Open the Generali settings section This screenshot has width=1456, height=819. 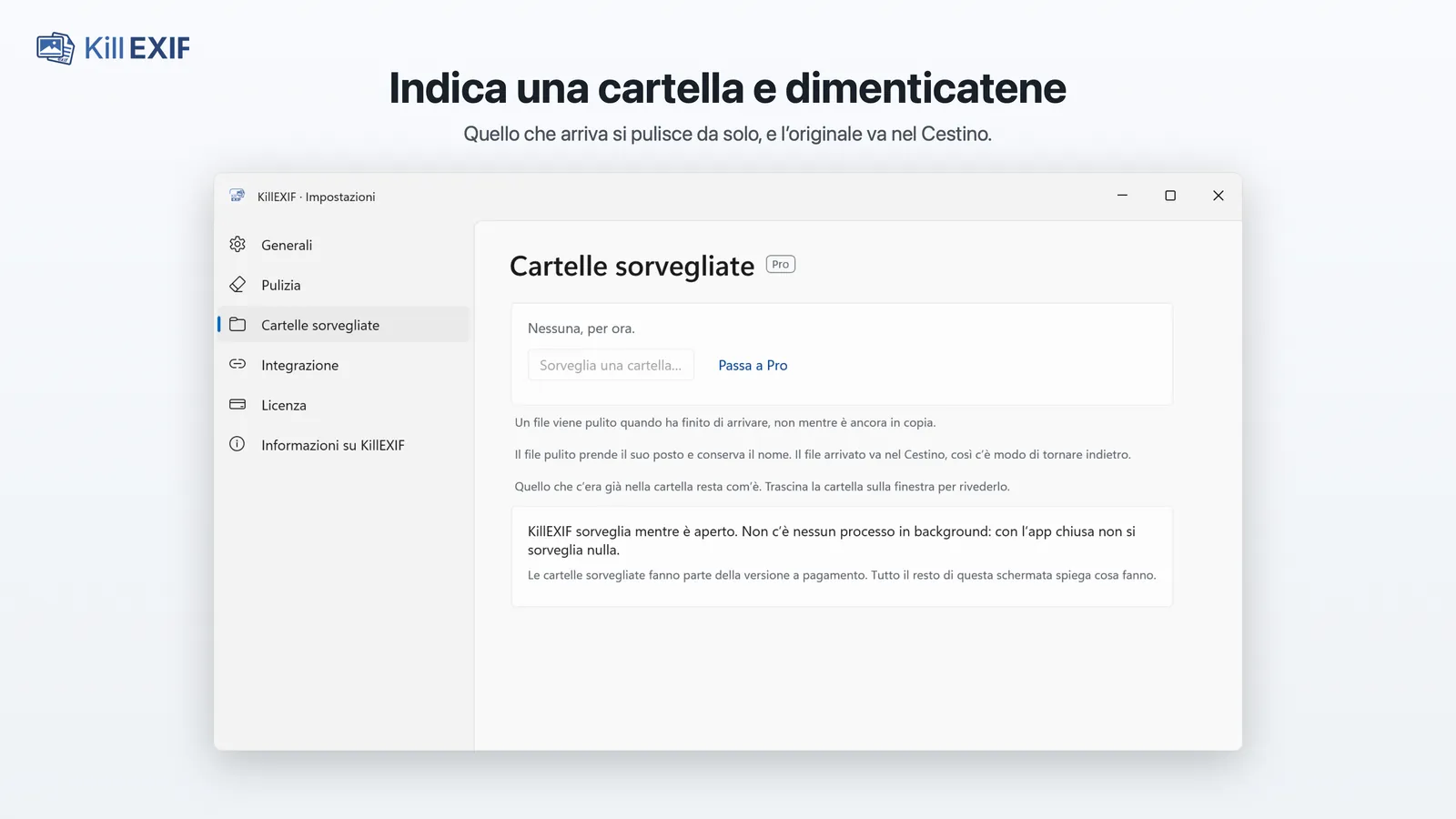coord(344,245)
